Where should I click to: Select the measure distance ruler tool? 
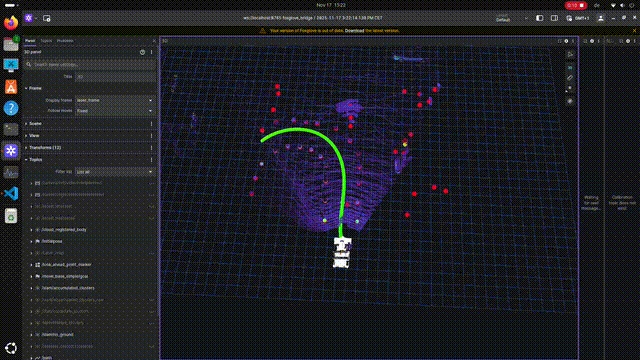click(x=570, y=78)
